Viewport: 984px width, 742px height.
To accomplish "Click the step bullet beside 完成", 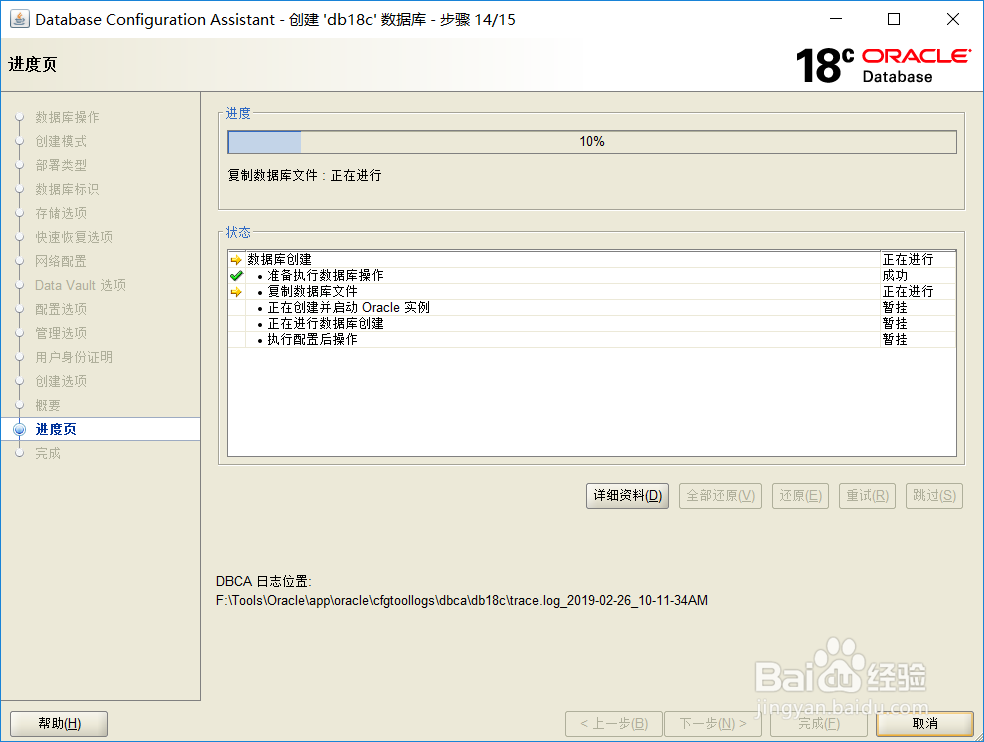I will point(20,453).
